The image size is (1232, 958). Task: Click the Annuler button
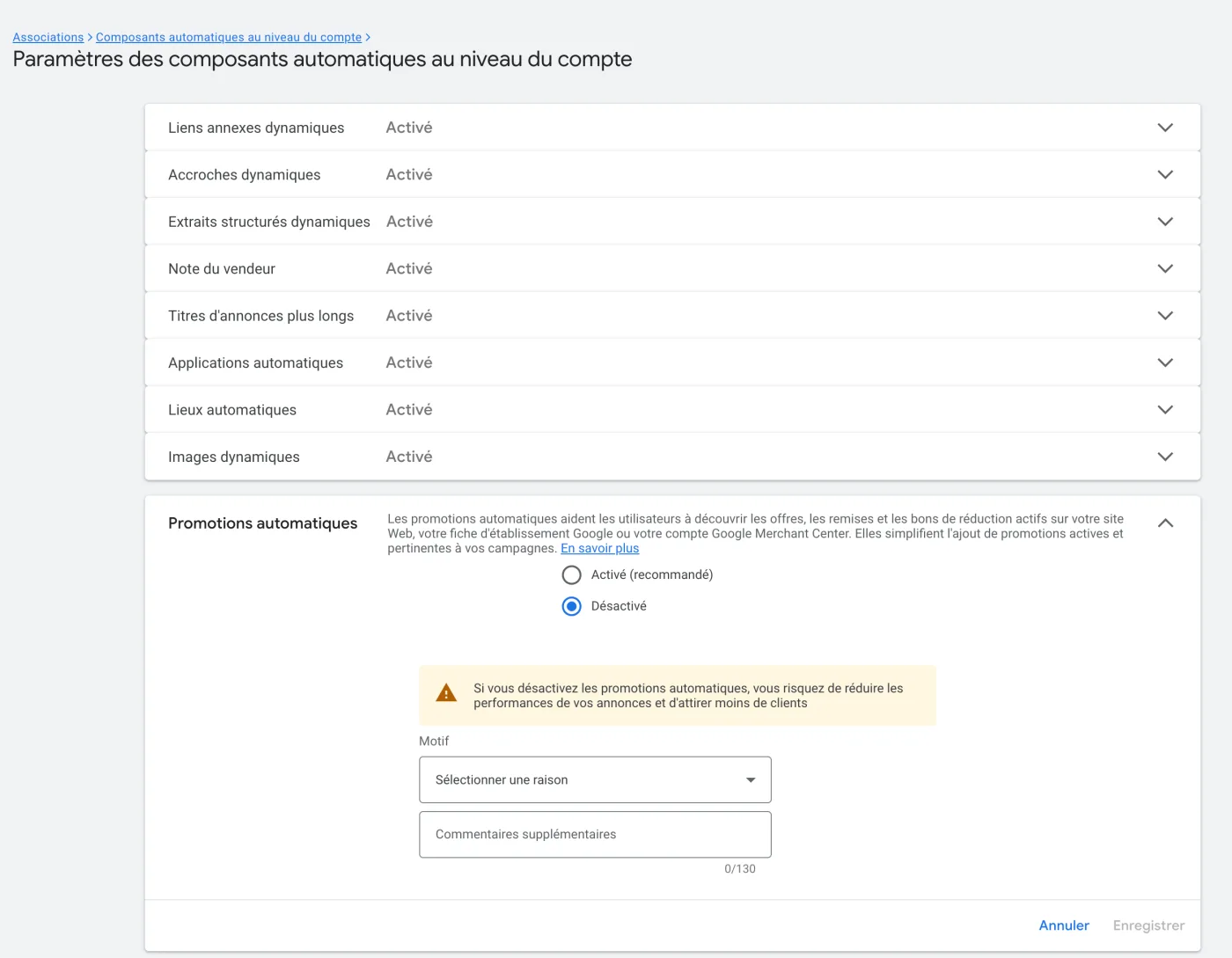click(x=1064, y=925)
